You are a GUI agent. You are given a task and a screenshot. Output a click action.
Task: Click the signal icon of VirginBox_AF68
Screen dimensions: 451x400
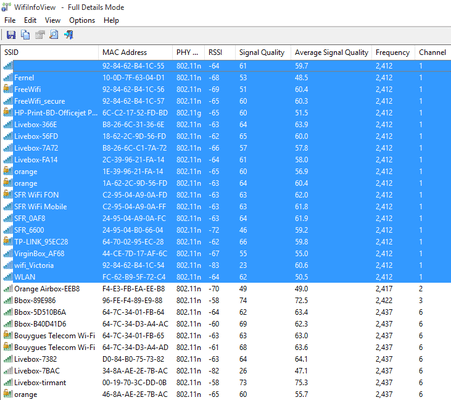coord(8,254)
